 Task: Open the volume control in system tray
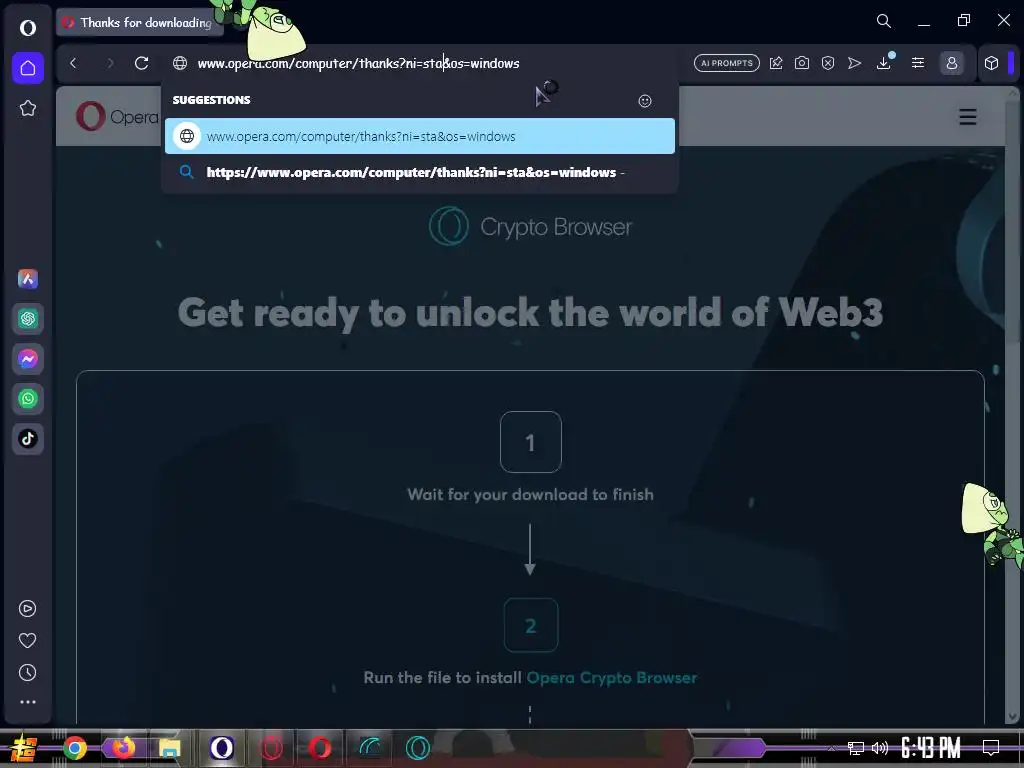point(880,748)
